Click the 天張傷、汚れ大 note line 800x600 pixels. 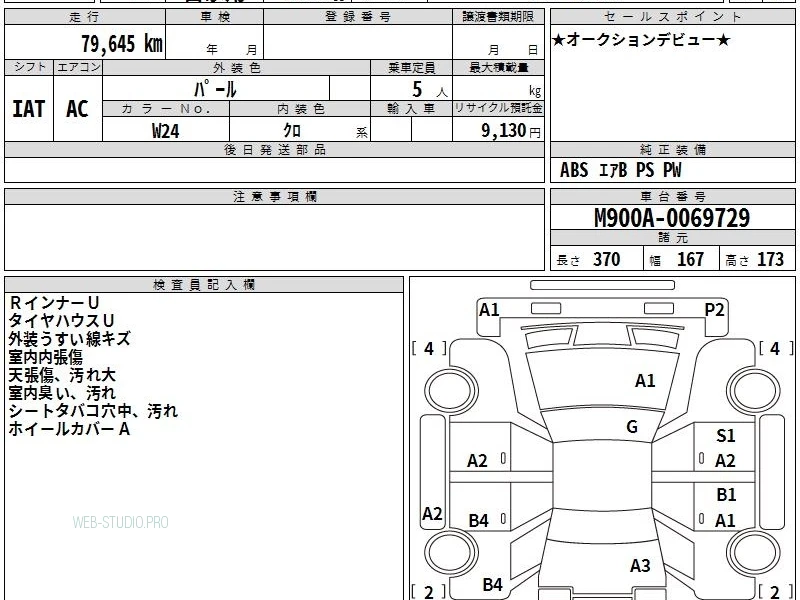[x=62, y=375]
